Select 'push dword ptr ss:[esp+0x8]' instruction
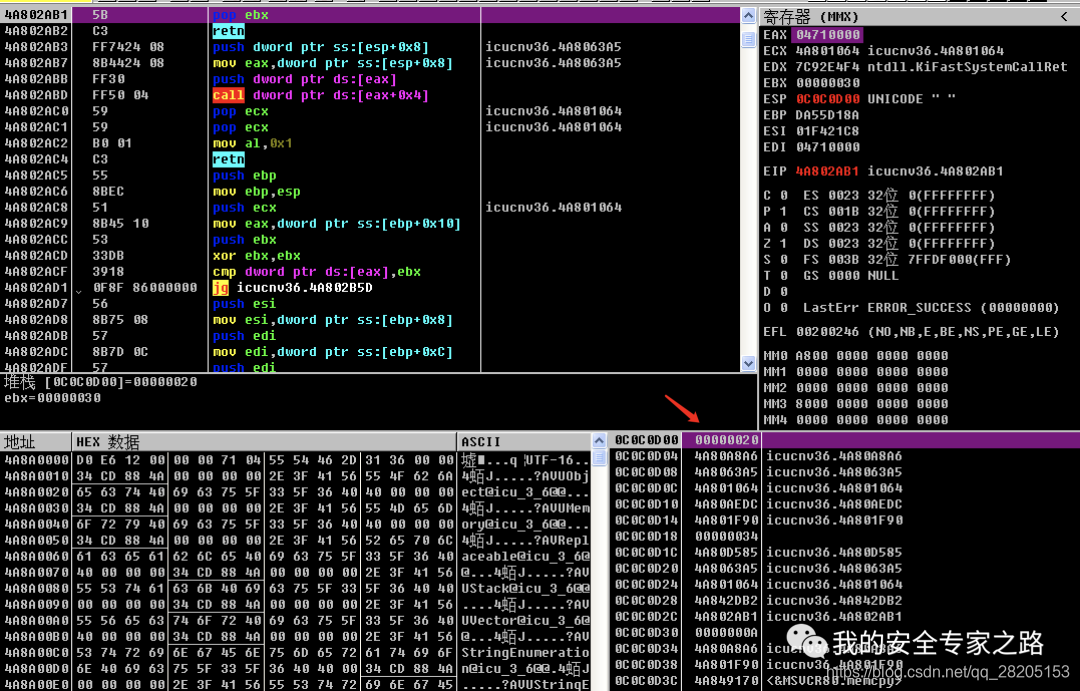 coord(320,47)
